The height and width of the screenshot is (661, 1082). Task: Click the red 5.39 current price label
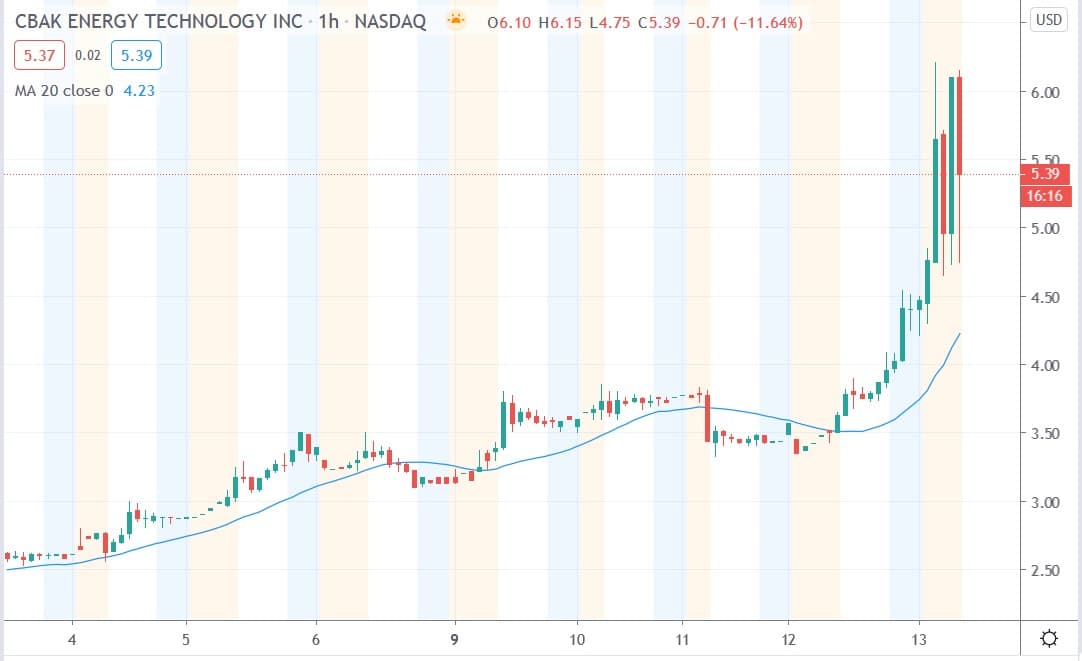tap(1047, 174)
